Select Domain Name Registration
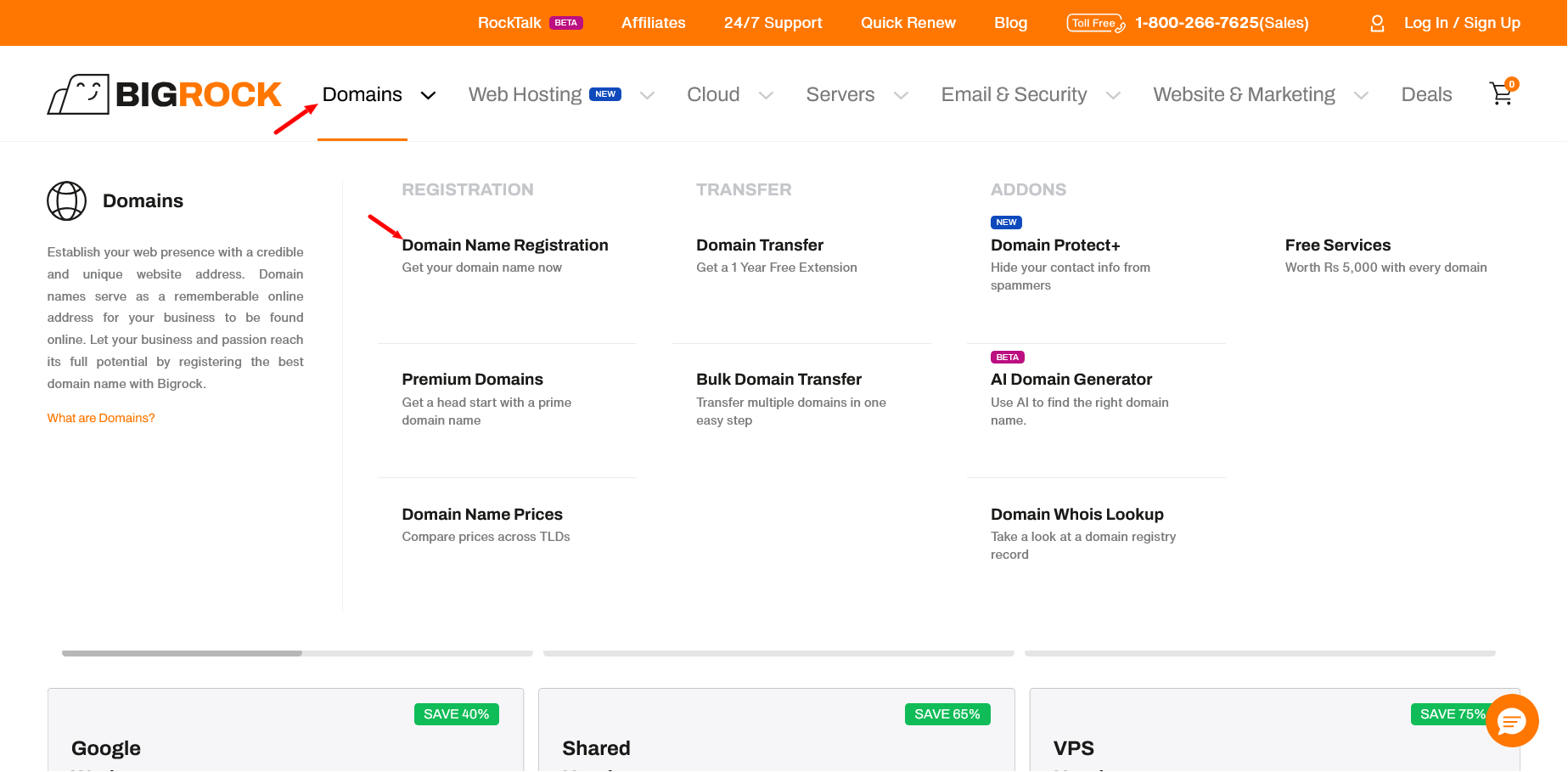The image size is (1568, 772). coord(505,245)
